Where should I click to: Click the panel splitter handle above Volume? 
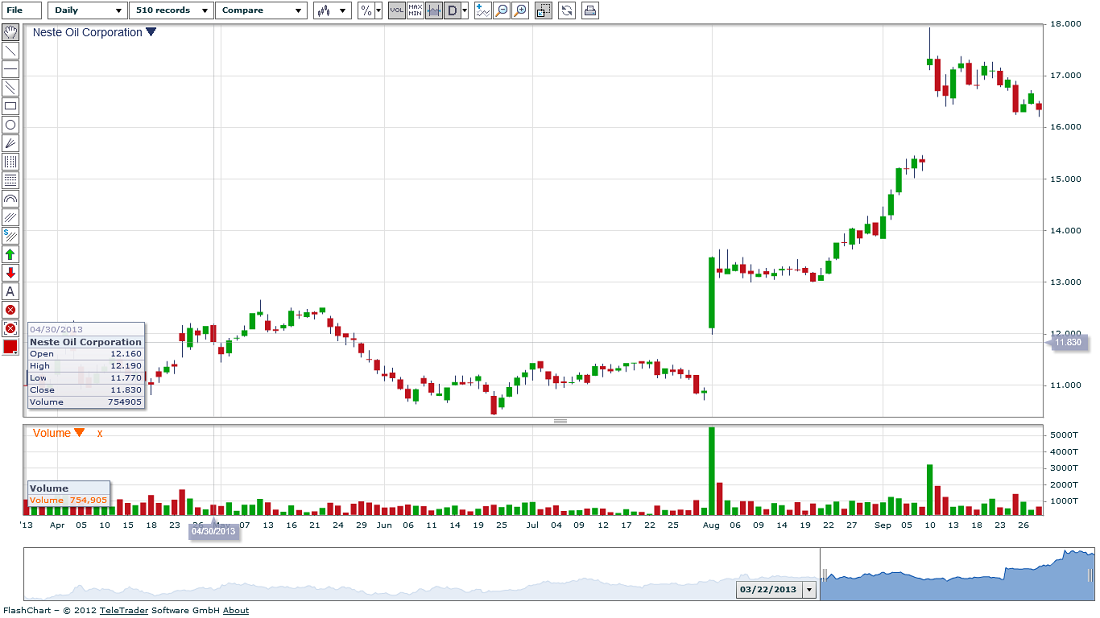click(x=560, y=421)
